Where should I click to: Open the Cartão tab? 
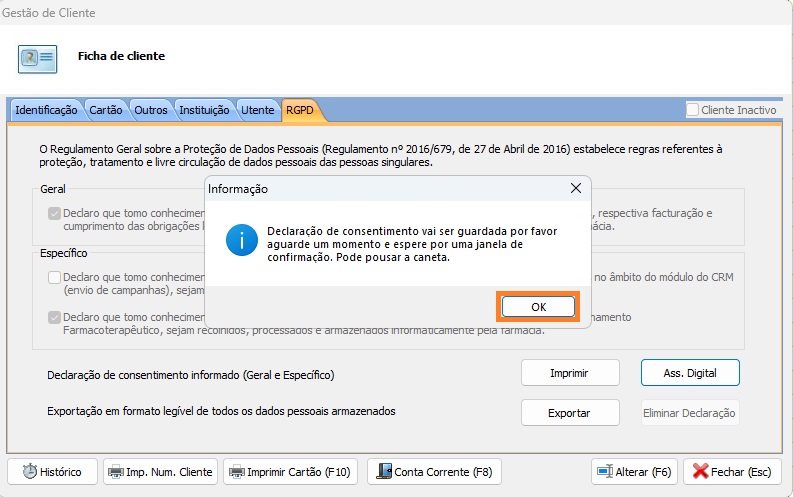click(x=106, y=110)
